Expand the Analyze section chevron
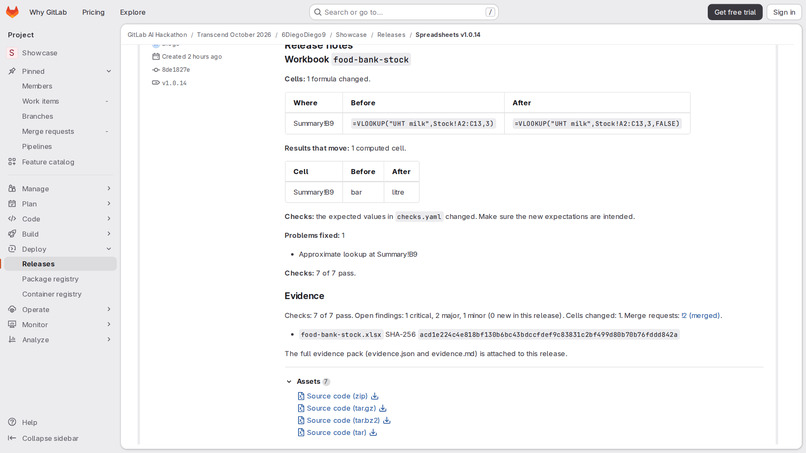The height and width of the screenshot is (453, 806). 108,340
